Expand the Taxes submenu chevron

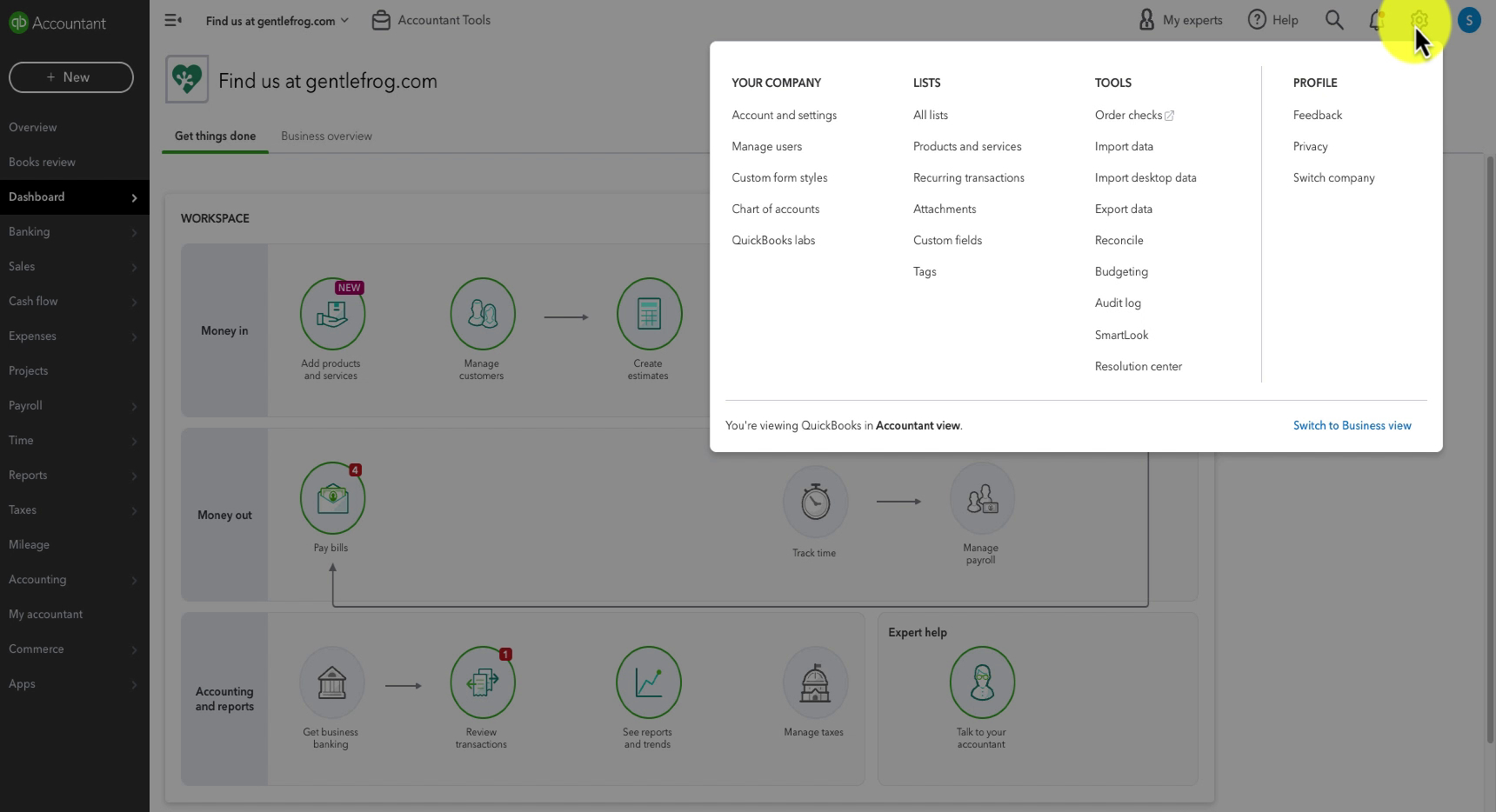(134, 510)
